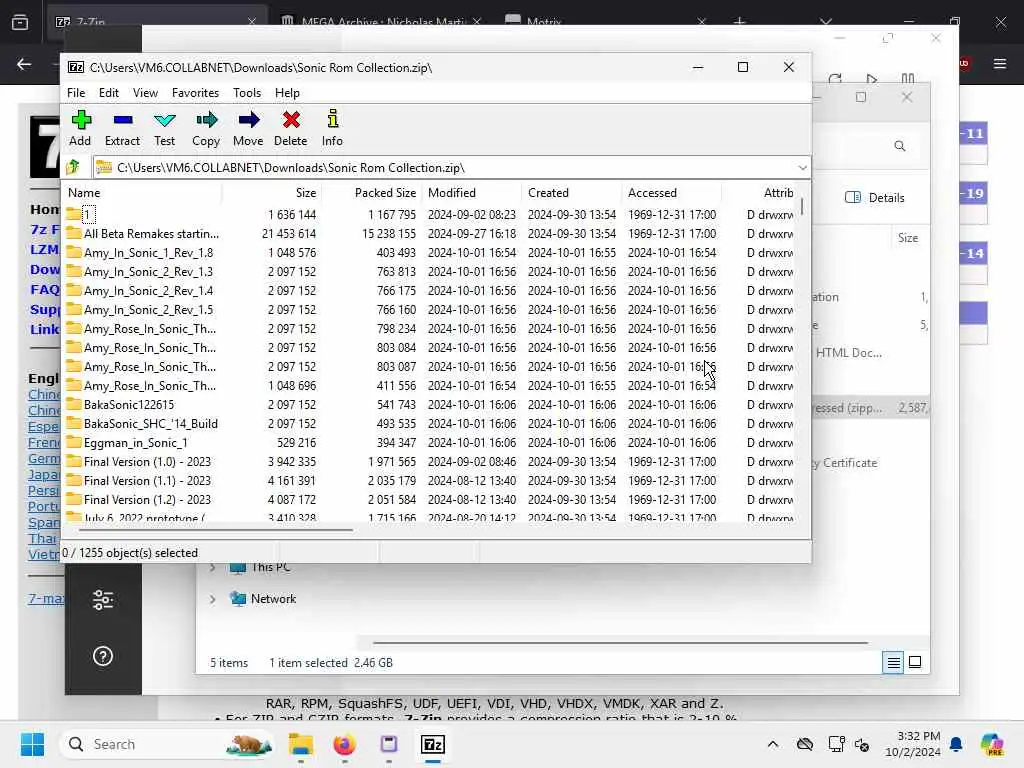Sort by Name column header
This screenshot has width=1024, height=768.
pos(142,193)
